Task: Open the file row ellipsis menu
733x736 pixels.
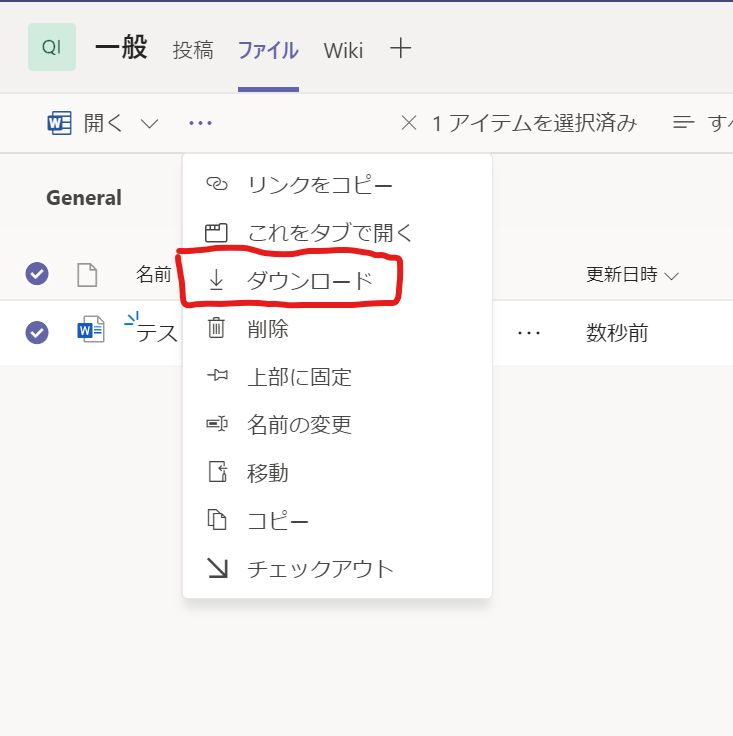Action: pos(529,333)
